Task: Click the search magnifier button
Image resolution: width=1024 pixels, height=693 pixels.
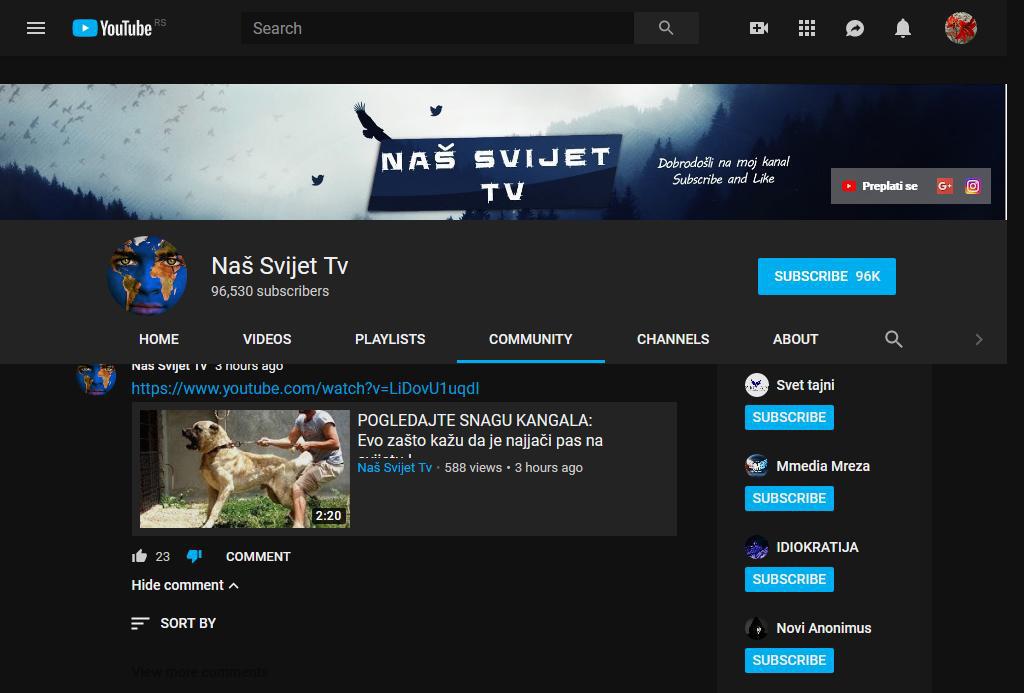Action: [666, 28]
